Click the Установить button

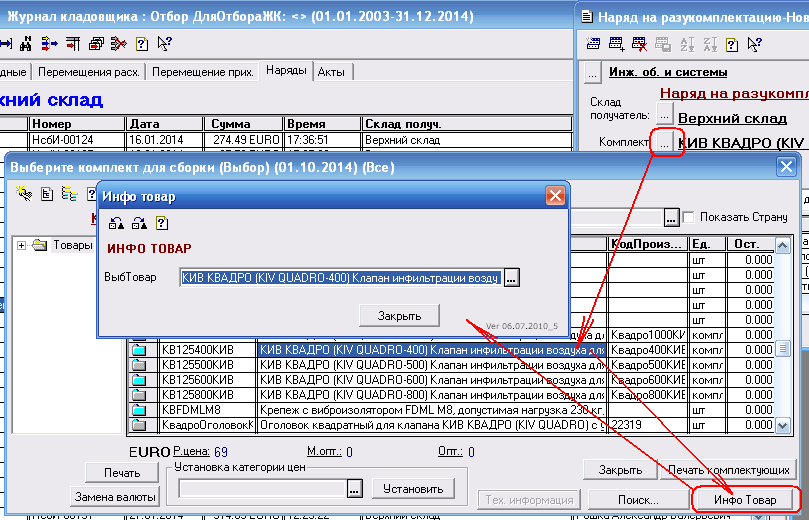pos(413,489)
